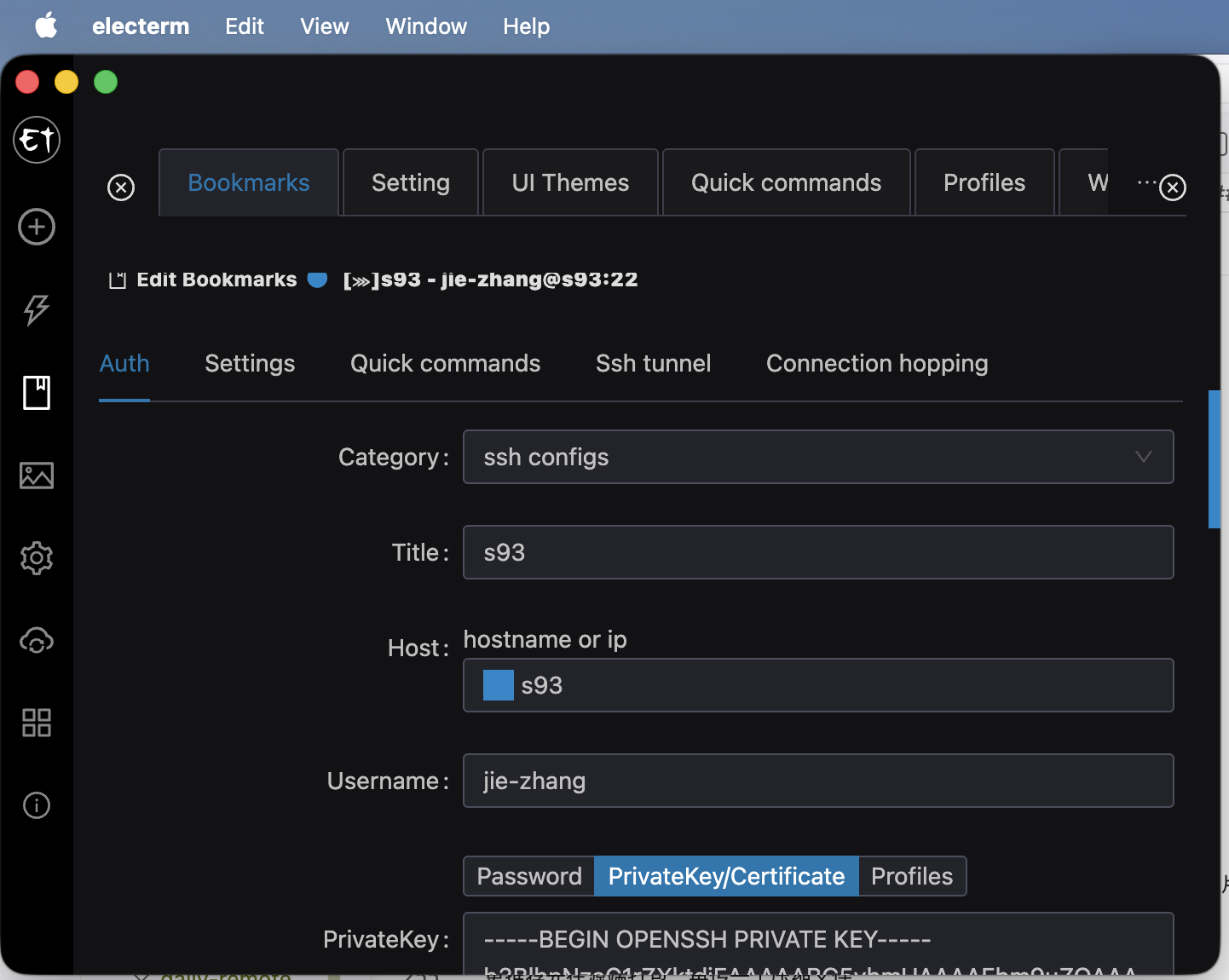Open terminal themes via the picture icon
1229x980 pixels.
coord(37,475)
